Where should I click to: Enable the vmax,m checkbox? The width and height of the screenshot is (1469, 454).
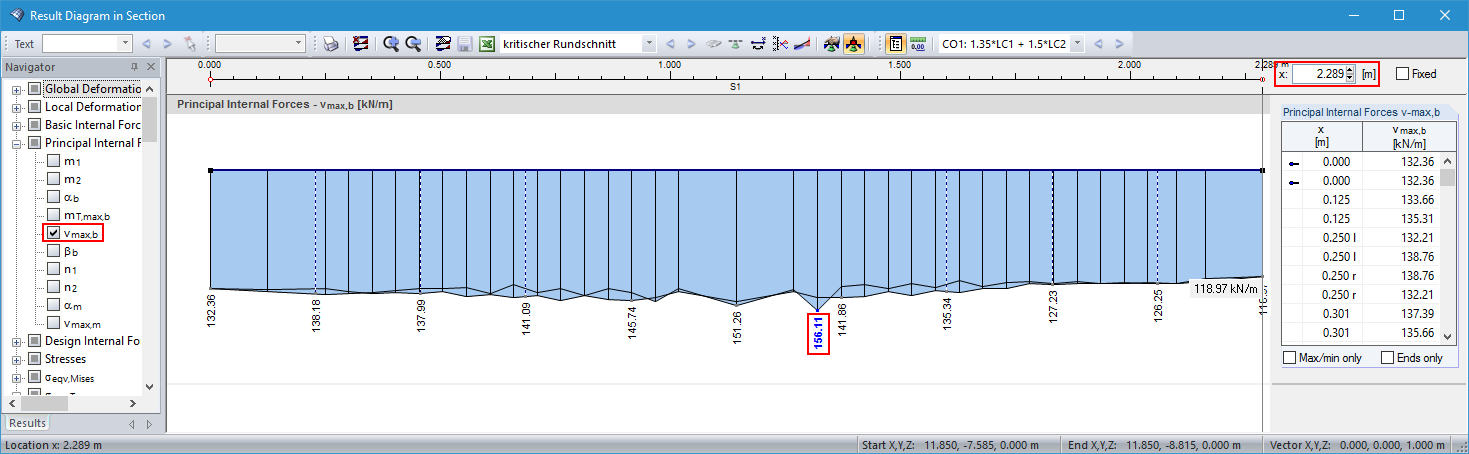(x=53, y=323)
